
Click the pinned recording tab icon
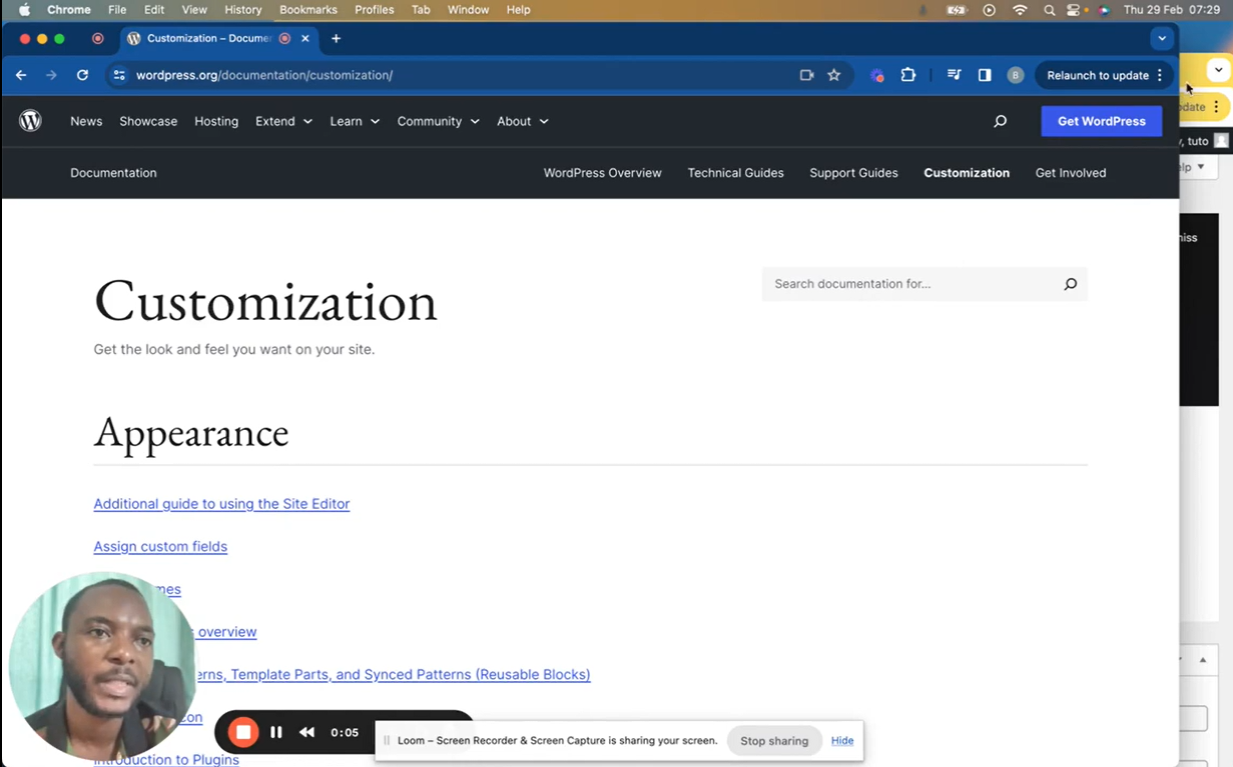[97, 38]
